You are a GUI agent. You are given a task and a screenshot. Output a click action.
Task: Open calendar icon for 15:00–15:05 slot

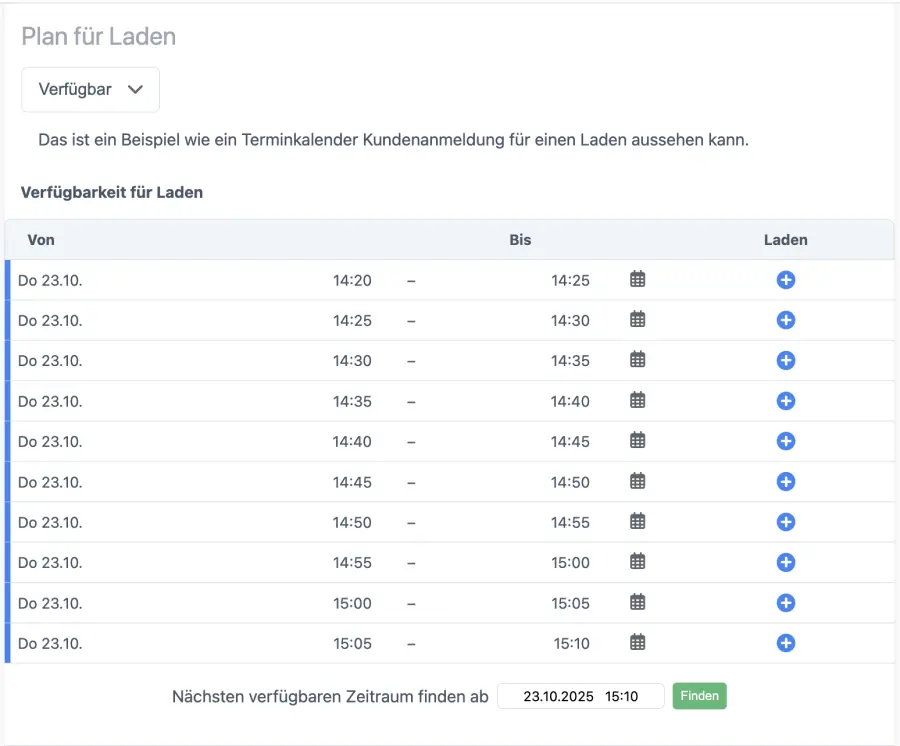coord(638,603)
